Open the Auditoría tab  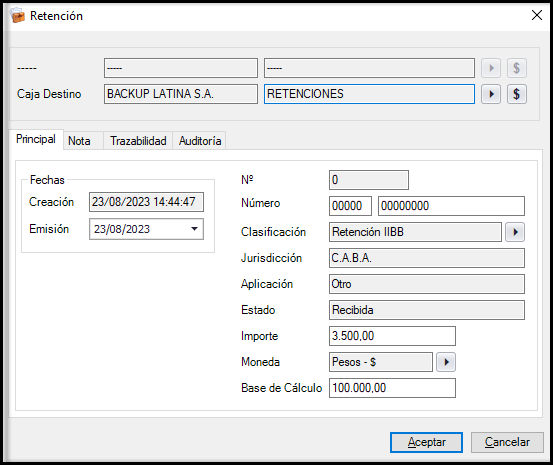click(200, 141)
